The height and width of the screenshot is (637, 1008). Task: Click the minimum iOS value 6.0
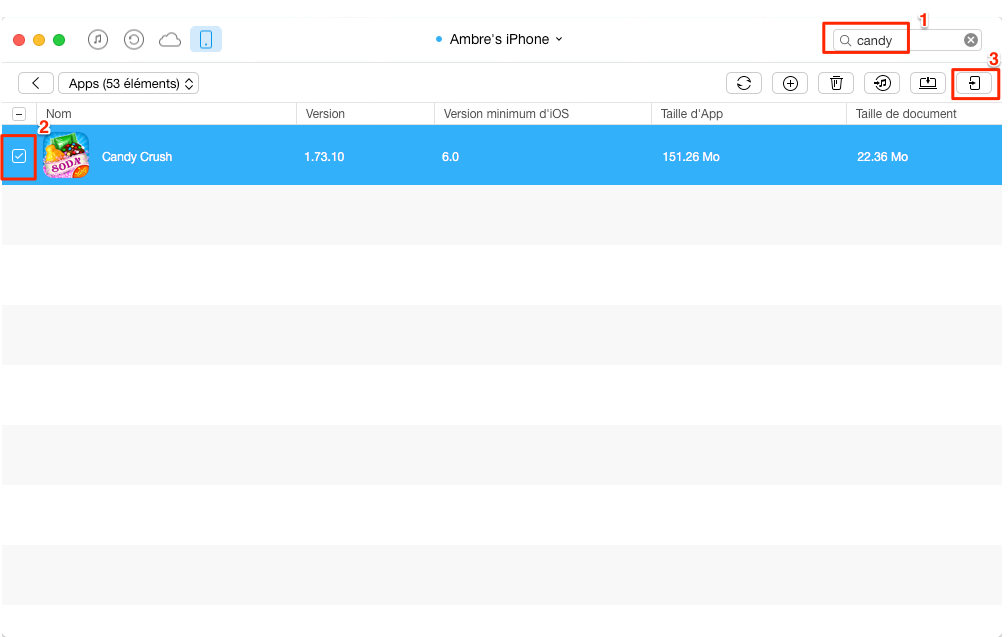pos(450,157)
